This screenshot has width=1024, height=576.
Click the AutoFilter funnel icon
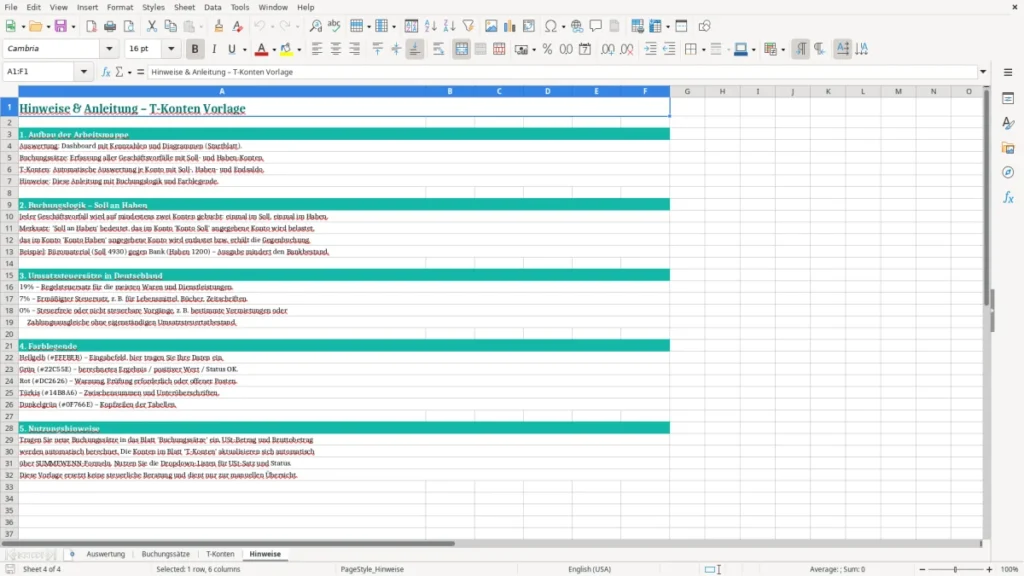point(468,26)
